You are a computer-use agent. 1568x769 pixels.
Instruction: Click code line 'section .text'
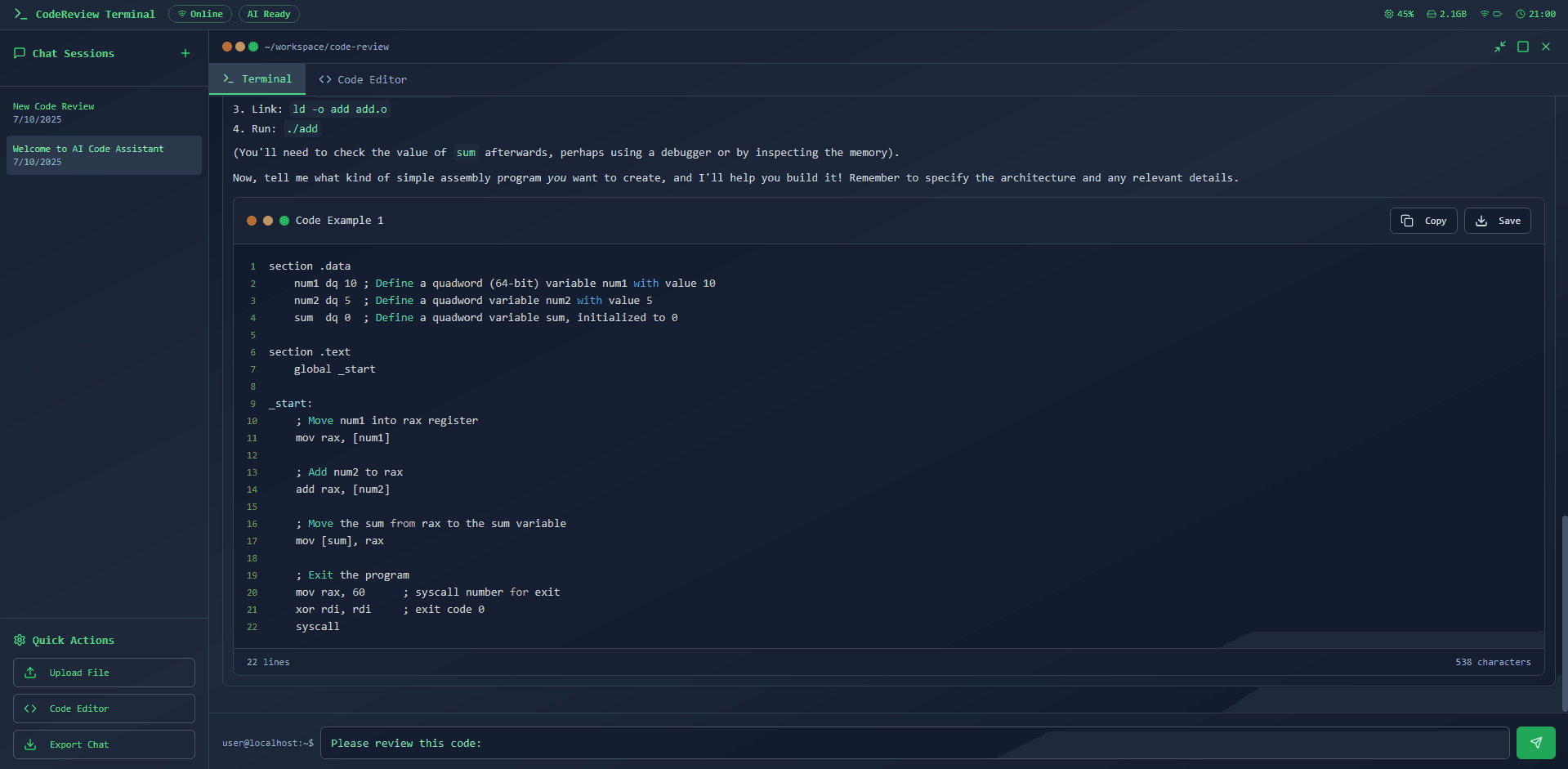tap(310, 352)
